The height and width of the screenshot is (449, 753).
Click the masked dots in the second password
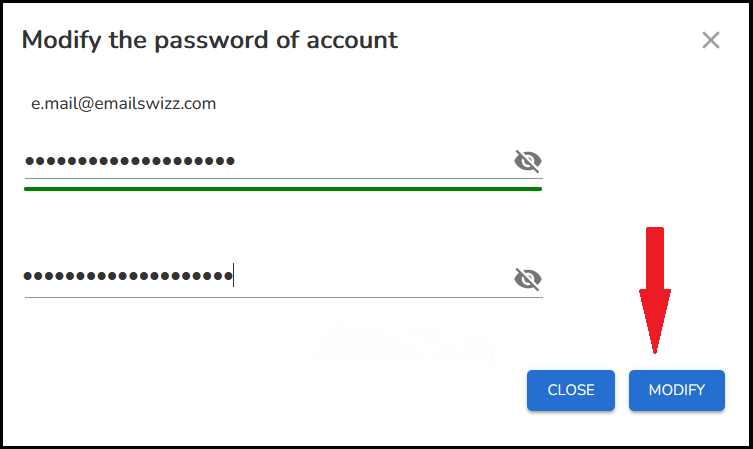(x=128, y=276)
